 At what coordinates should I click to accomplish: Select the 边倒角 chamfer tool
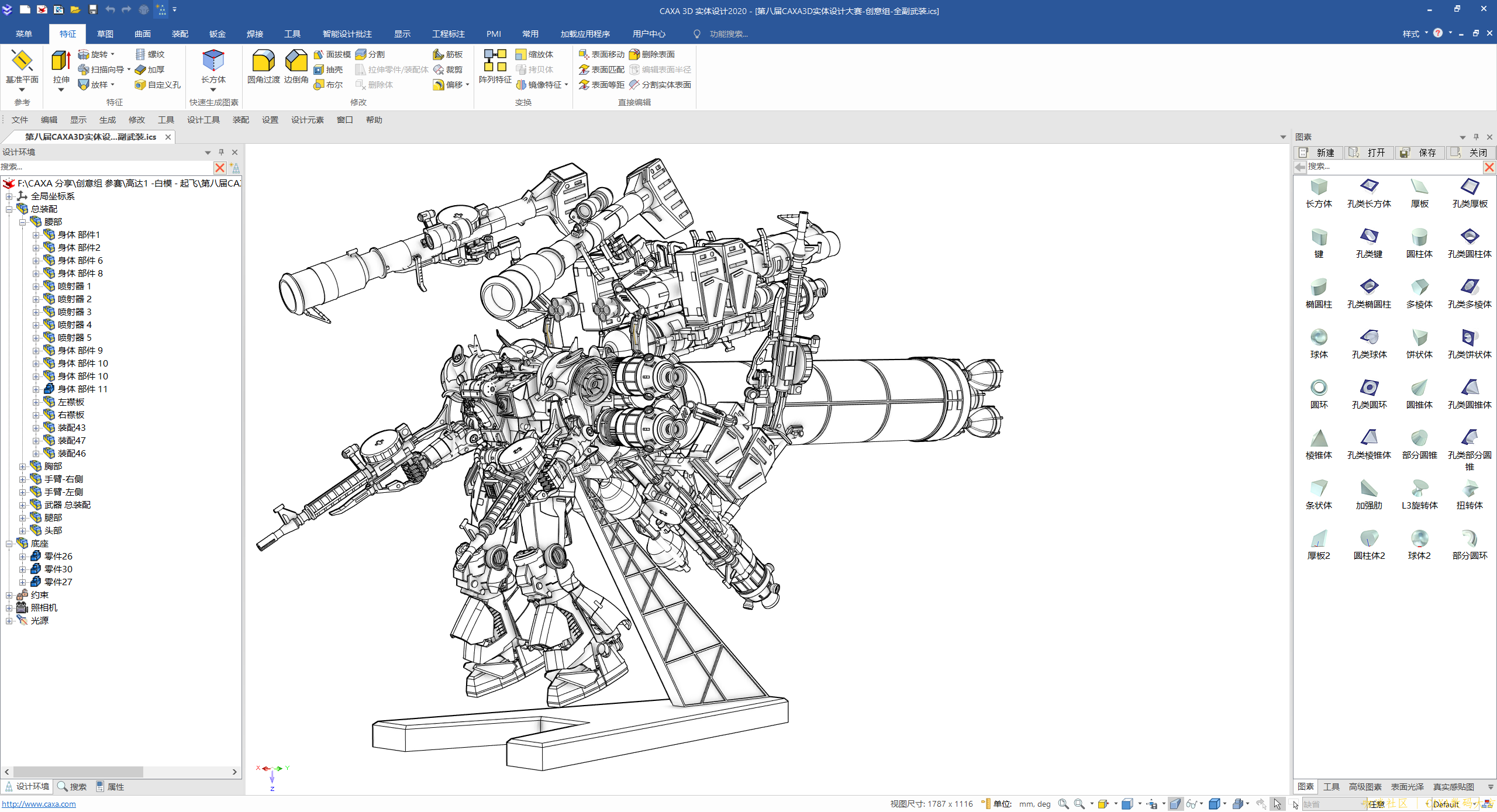[296, 67]
